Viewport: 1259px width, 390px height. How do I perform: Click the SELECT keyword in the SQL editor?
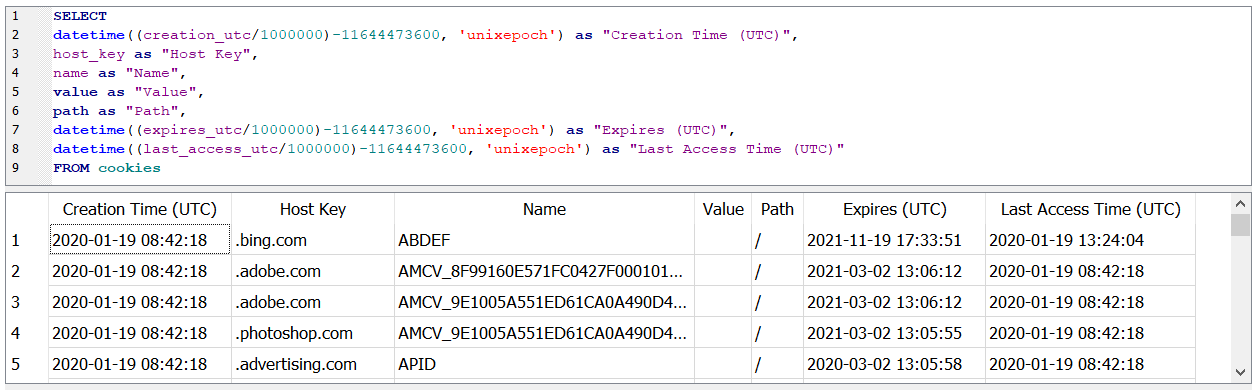point(80,16)
